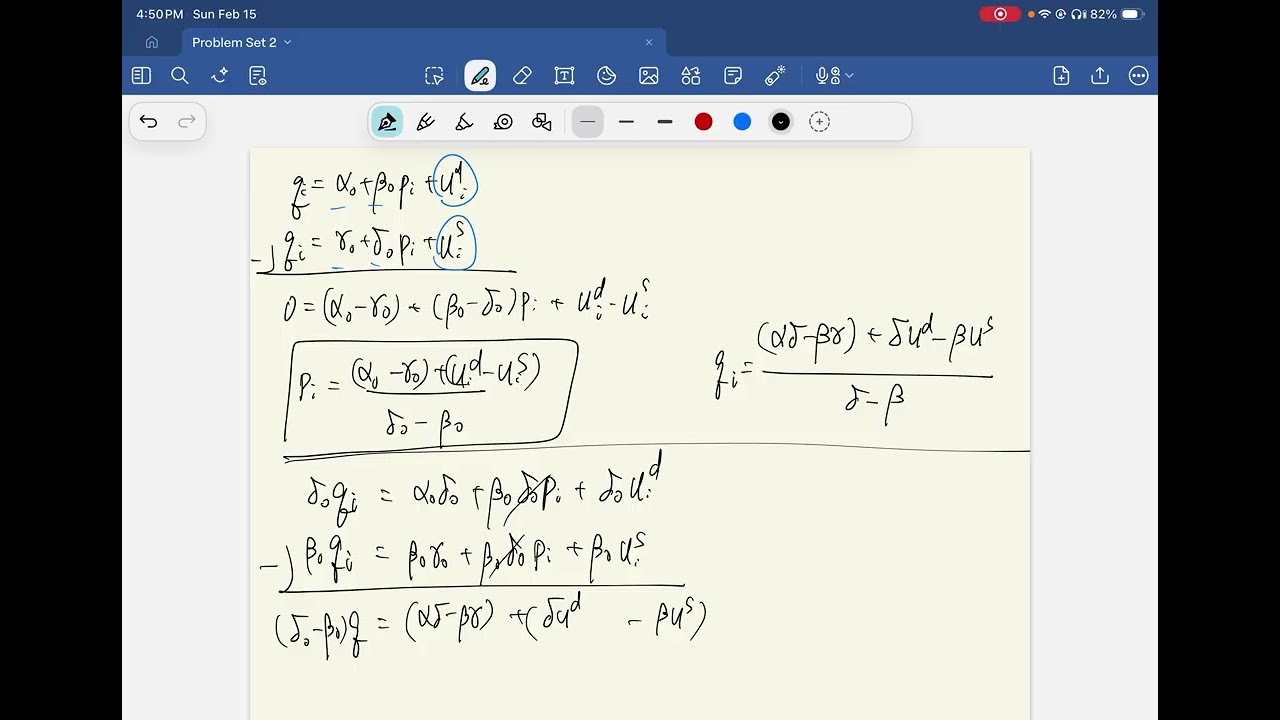Select the Eraser tool
1280x720 pixels.
(522, 76)
